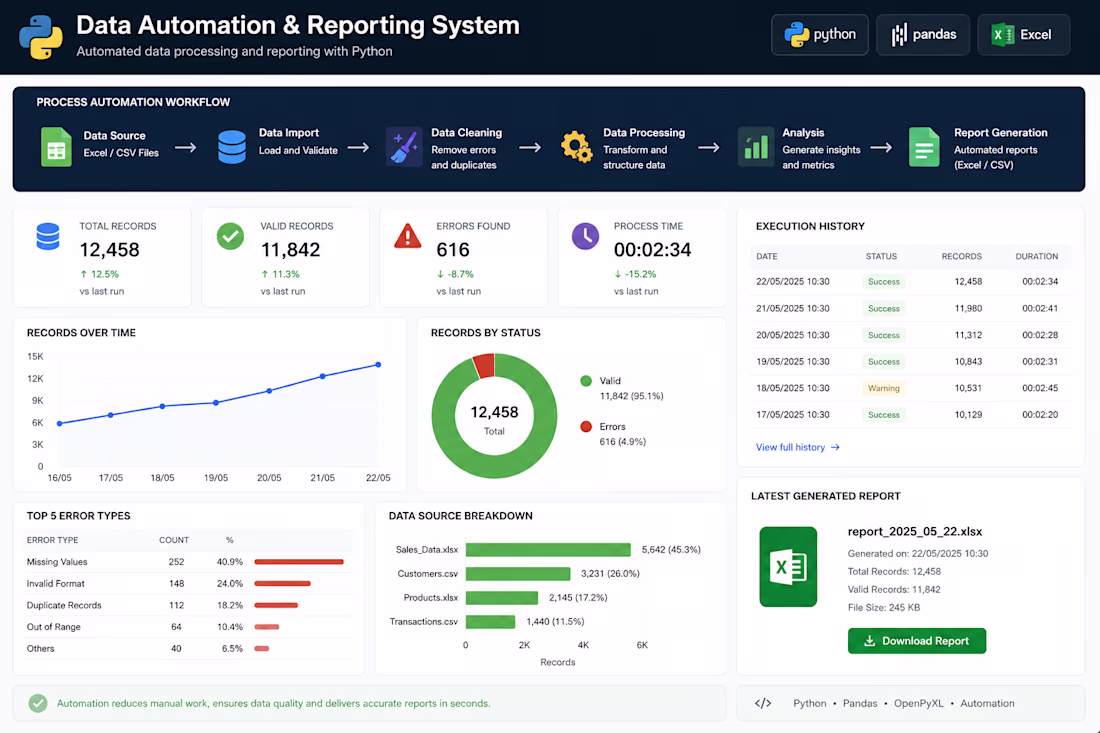
Task: Click the Data Source spreadsheet icon
Action: point(56,147)
